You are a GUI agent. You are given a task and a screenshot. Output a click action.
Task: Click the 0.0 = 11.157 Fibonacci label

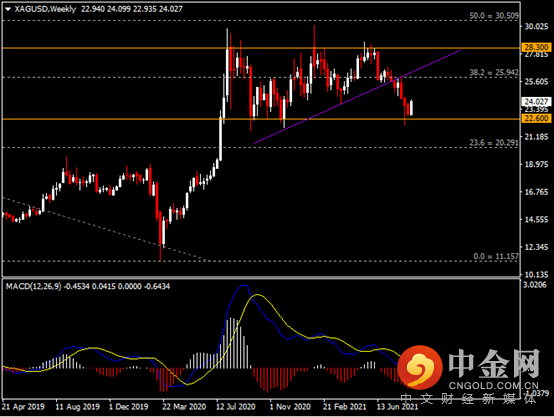[x=496, y=256]
